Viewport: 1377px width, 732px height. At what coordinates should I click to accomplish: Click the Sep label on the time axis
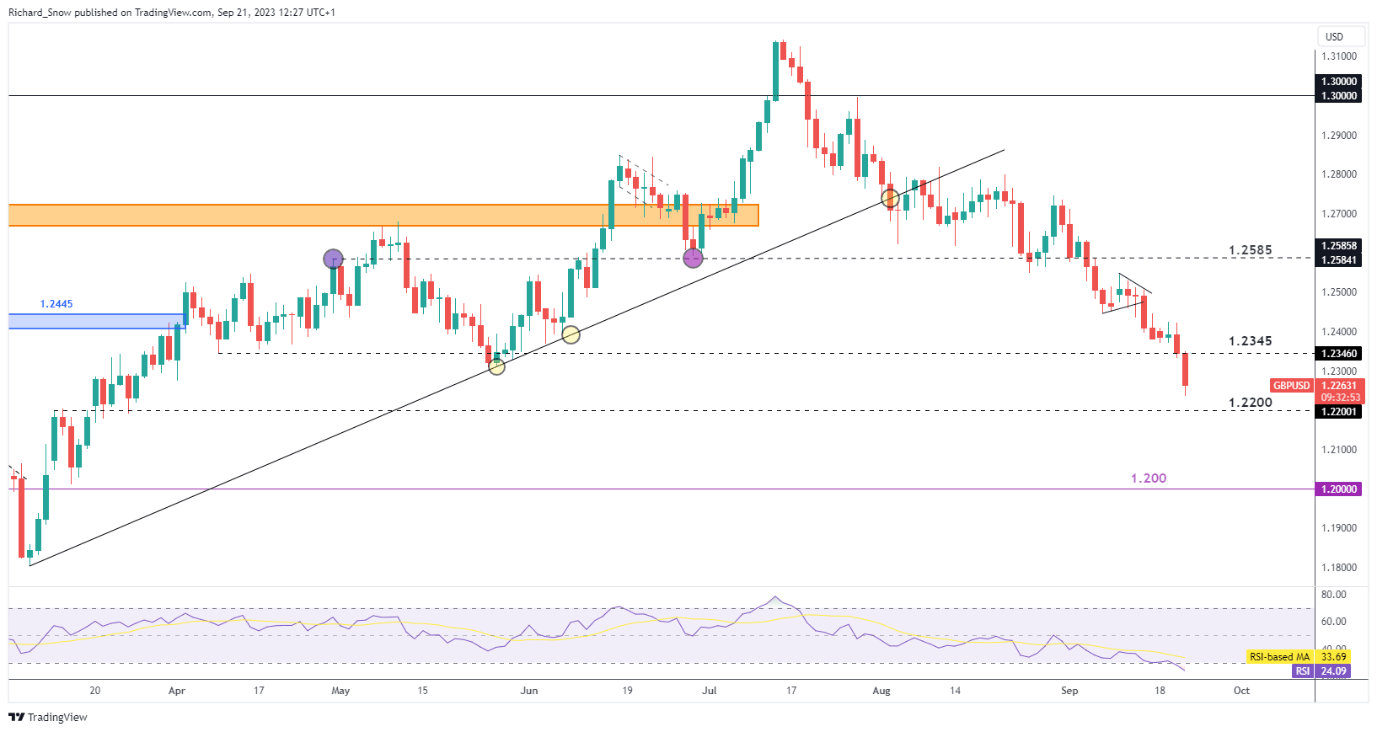[x=1069, y=690]
